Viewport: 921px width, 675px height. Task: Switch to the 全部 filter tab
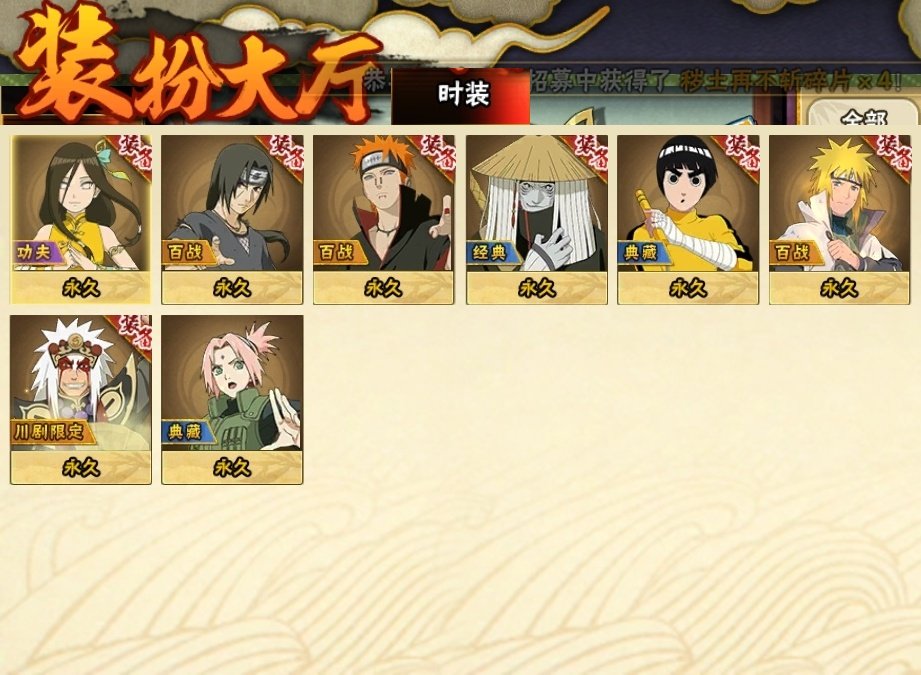click(x=863, y=115)
